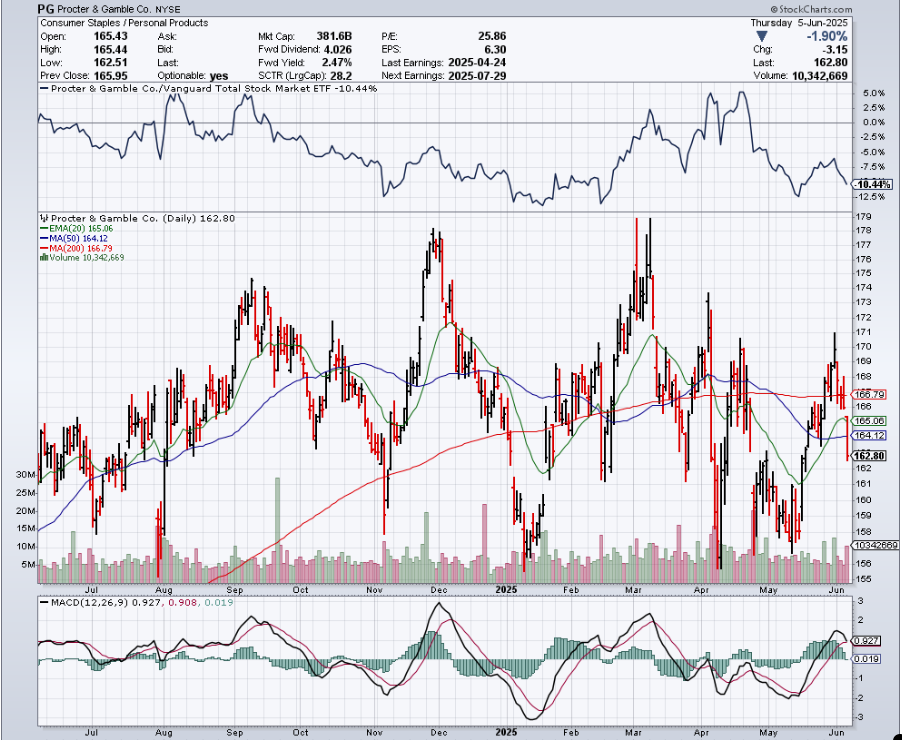This screenshot has height=740, width=902.
Task: Select the High value 165.44
Action: 110,49
